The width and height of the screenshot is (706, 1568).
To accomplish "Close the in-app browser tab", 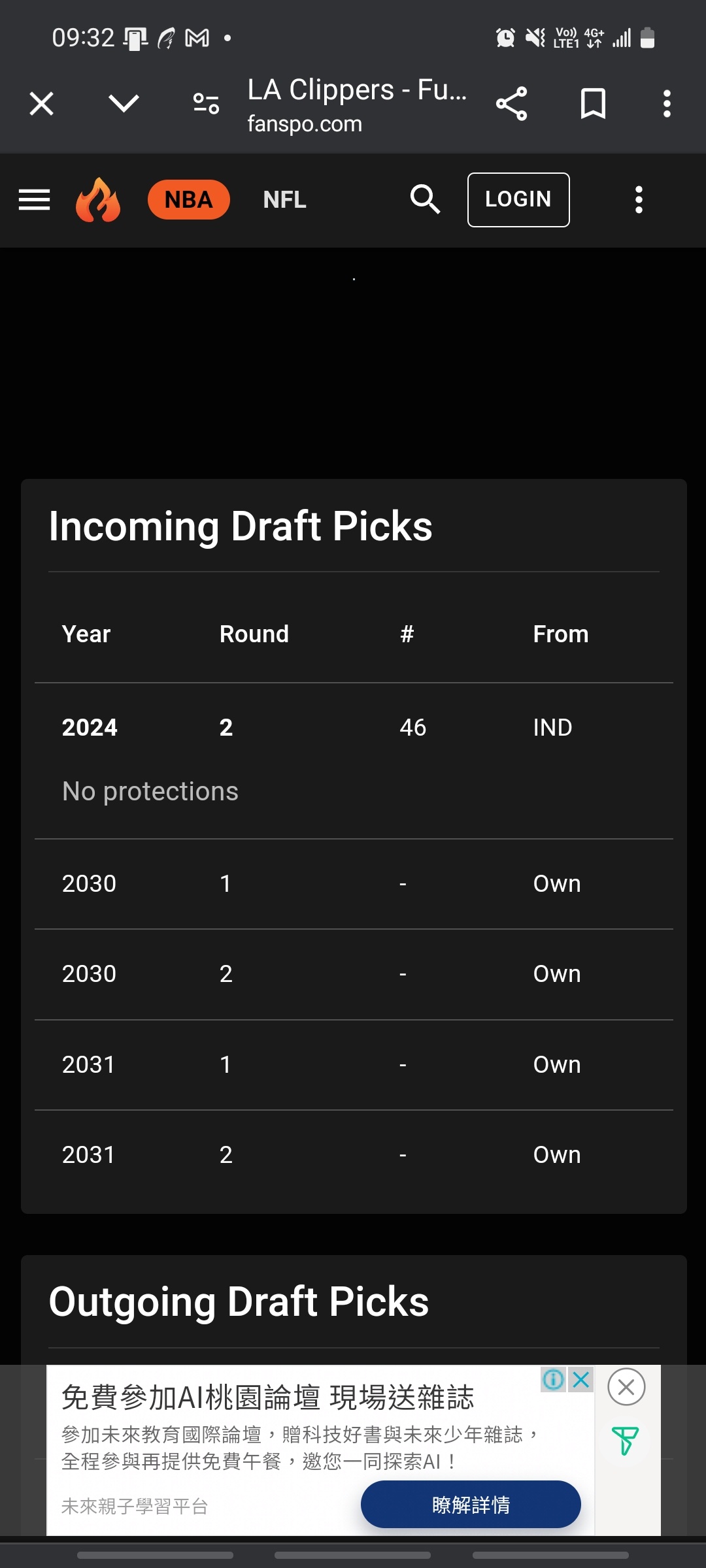I will pos(42,103).
